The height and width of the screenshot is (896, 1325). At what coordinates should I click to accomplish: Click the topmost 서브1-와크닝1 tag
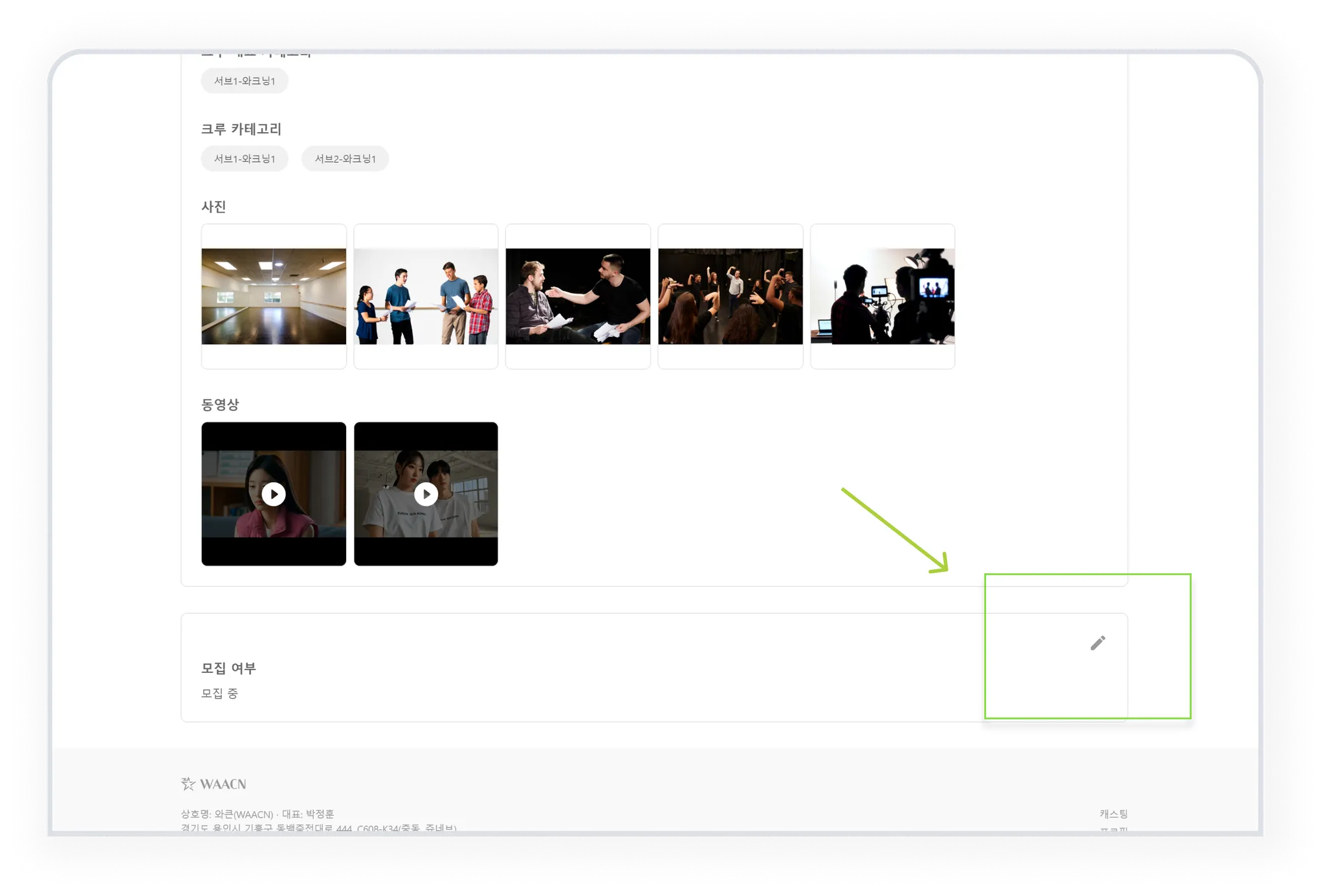click(x=245, y=81)
